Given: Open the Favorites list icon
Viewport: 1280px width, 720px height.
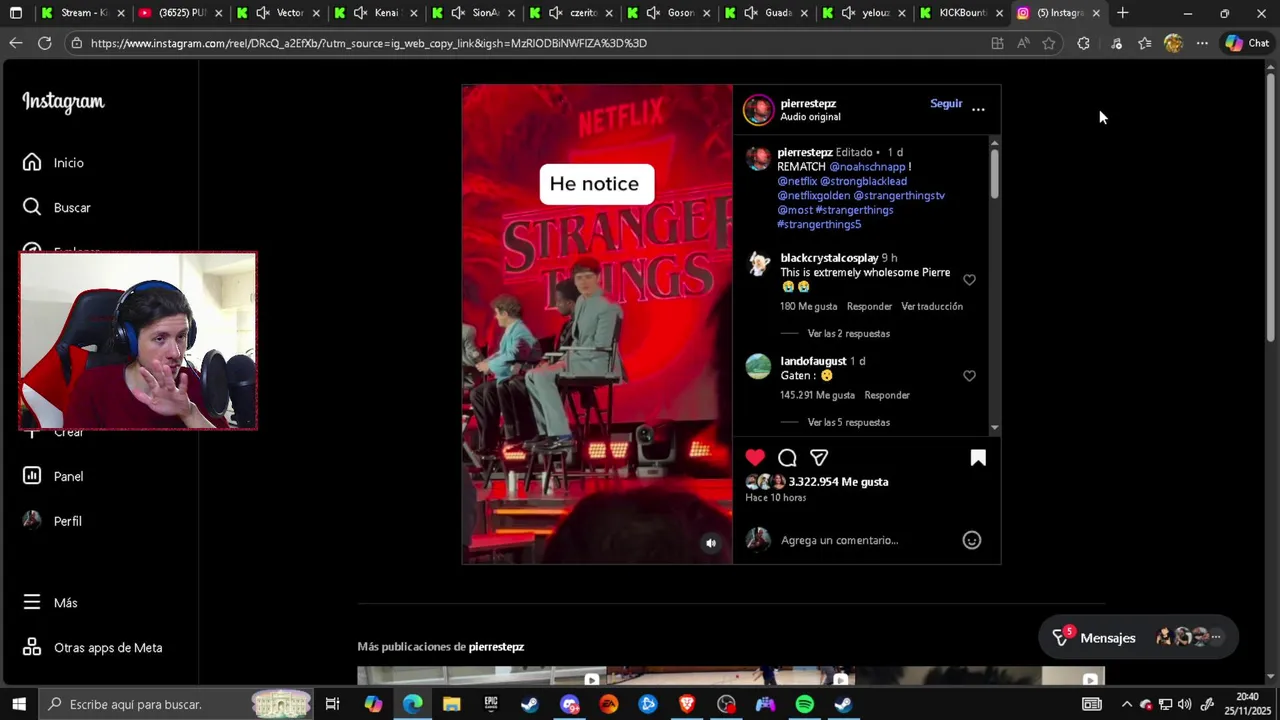Looking at the screenshot, I should pyautogui.click(x=1145, y=43).
